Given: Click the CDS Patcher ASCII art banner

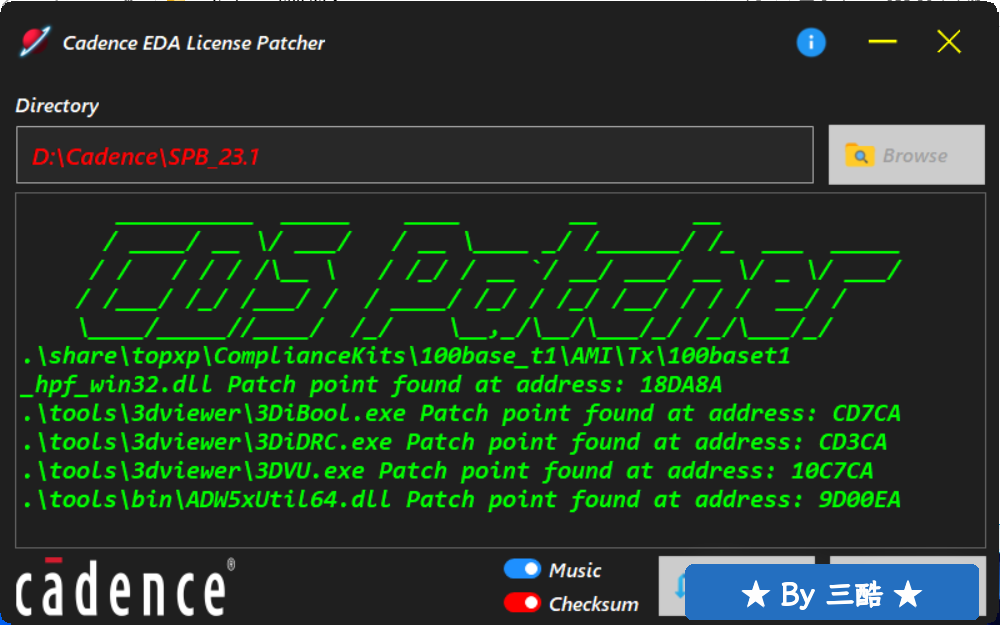Looking at the screenshot, I should [x=489, y=279].
